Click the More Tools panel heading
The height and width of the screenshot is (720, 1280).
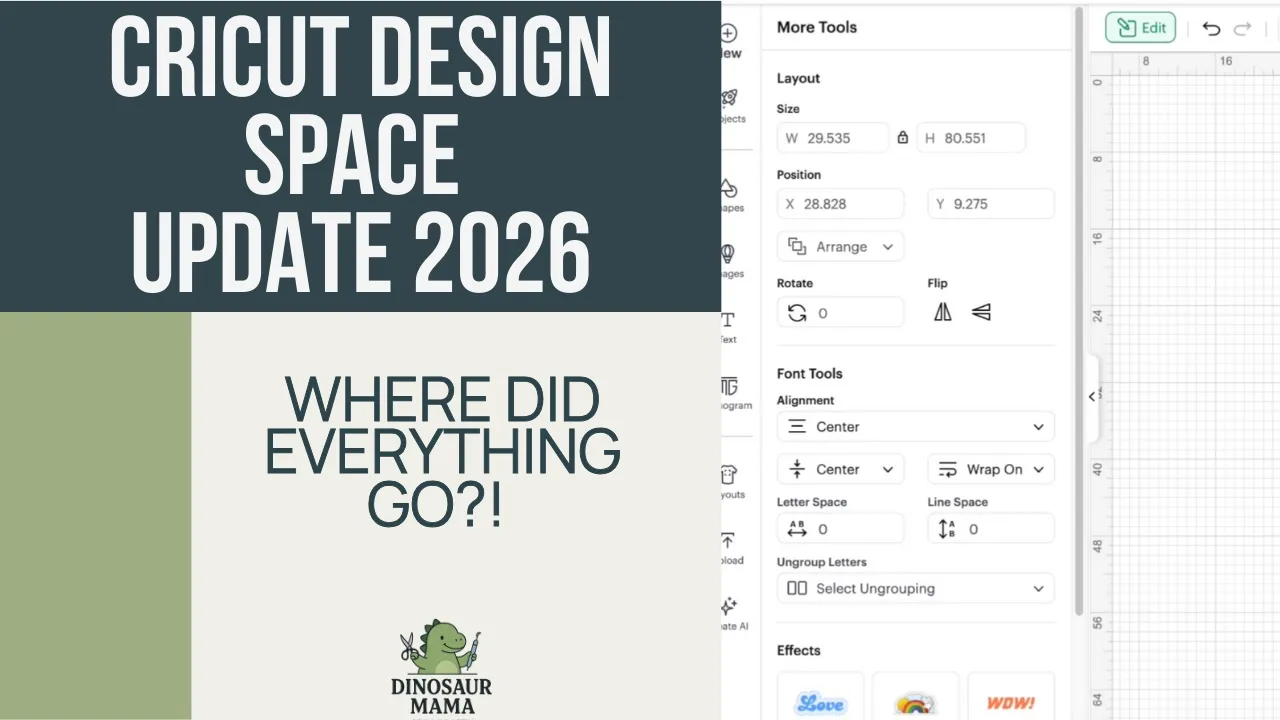pyautogui.click(x=817, y=28)
